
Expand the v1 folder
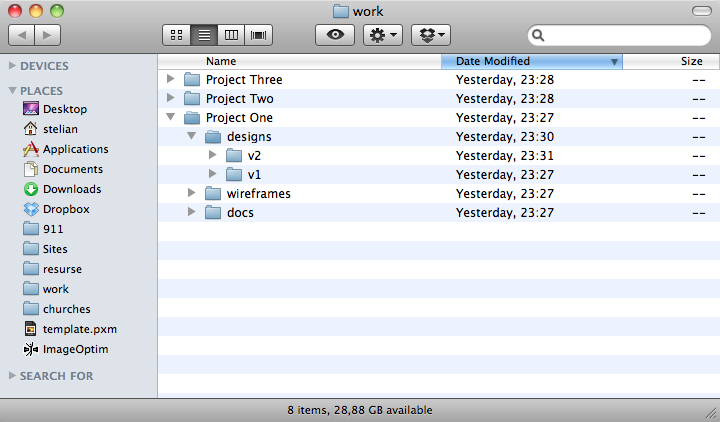click(x=212, y=174)
